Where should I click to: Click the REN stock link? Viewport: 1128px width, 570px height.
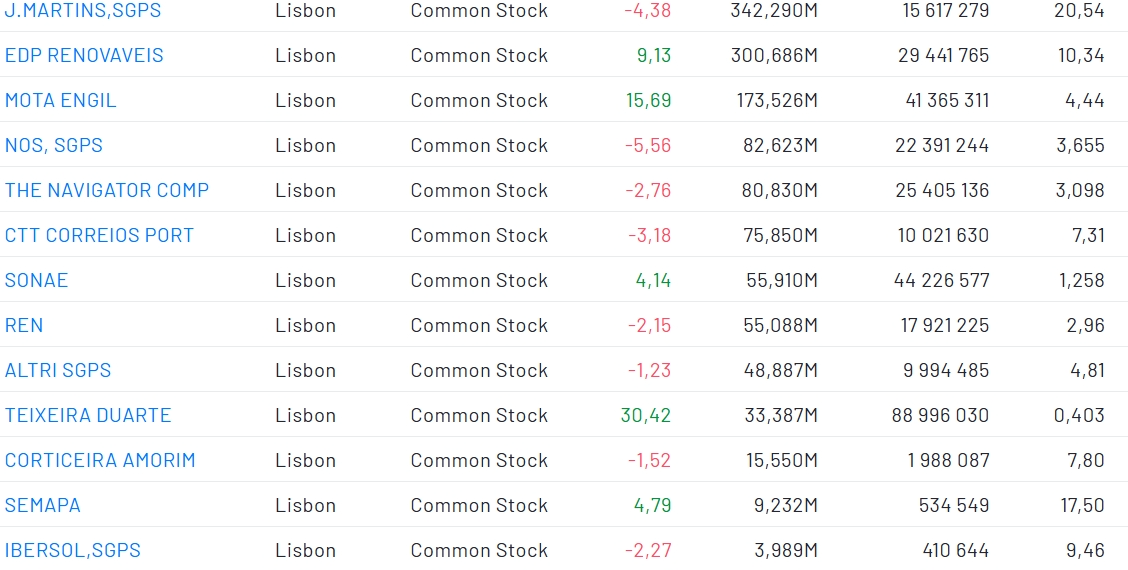coord(24,326)
